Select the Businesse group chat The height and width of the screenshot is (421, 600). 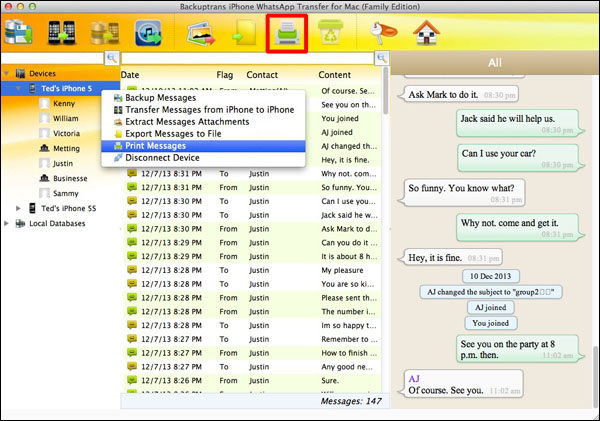pos(70,178)
